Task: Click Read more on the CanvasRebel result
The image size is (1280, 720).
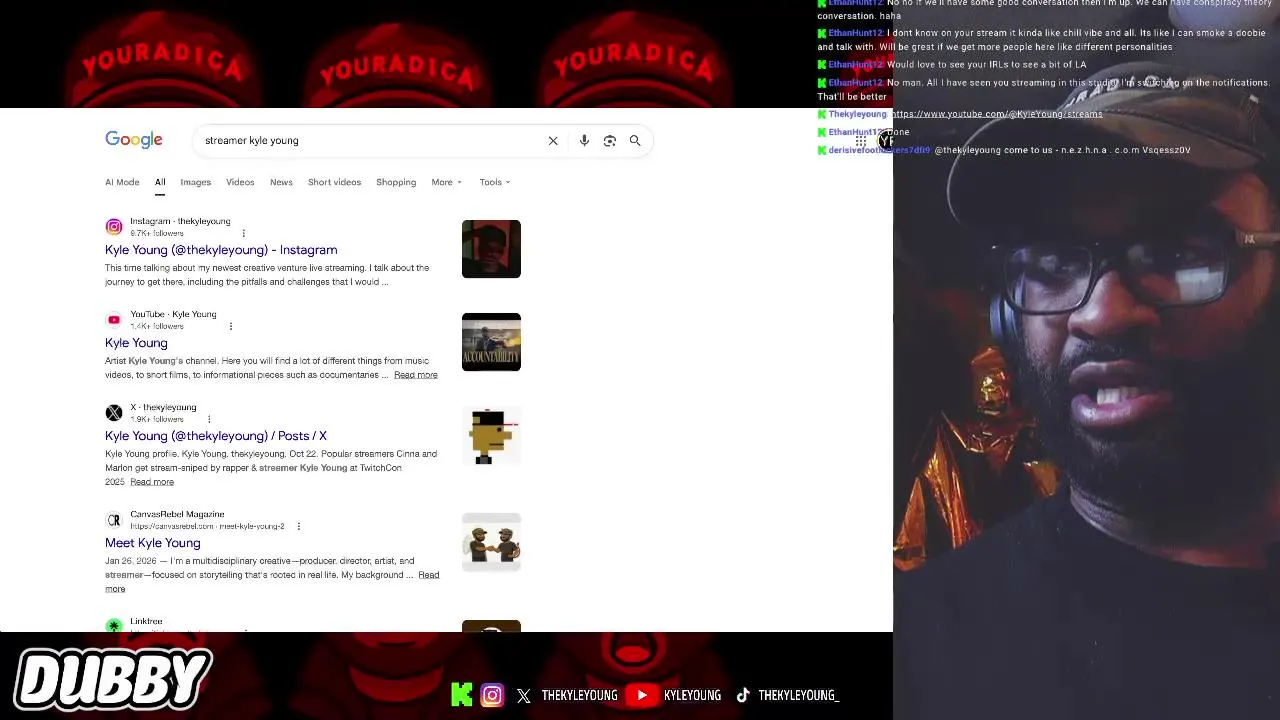Action: [x=429, y=575]
